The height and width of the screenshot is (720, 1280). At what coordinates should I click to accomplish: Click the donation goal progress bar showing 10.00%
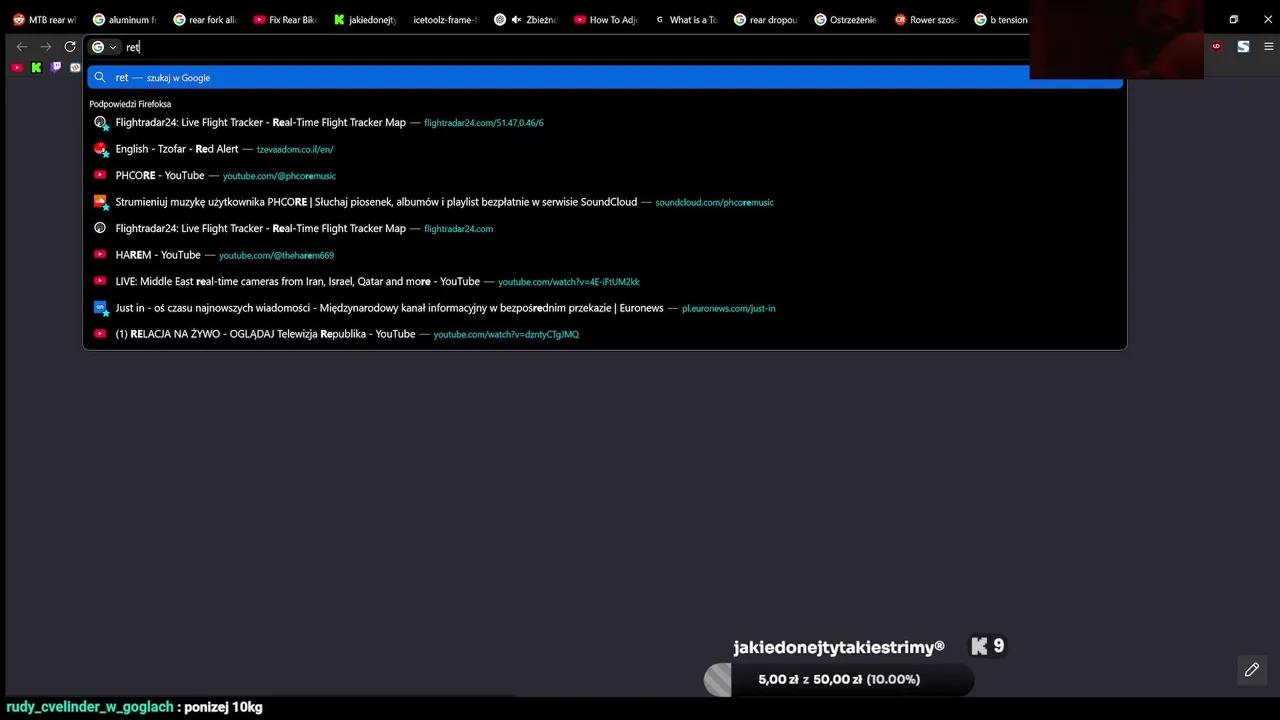pos(839,679)
